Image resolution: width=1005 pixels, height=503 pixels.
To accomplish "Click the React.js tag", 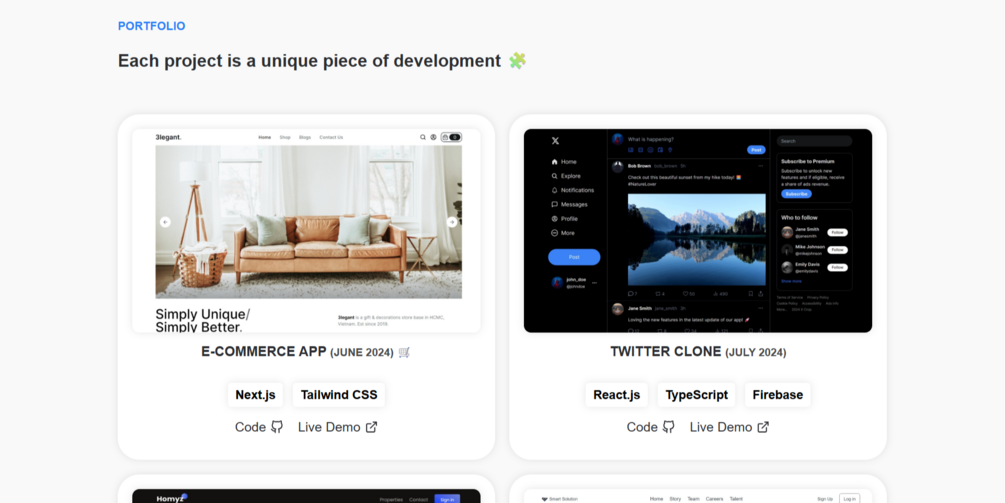I will [x=617, y=395].
